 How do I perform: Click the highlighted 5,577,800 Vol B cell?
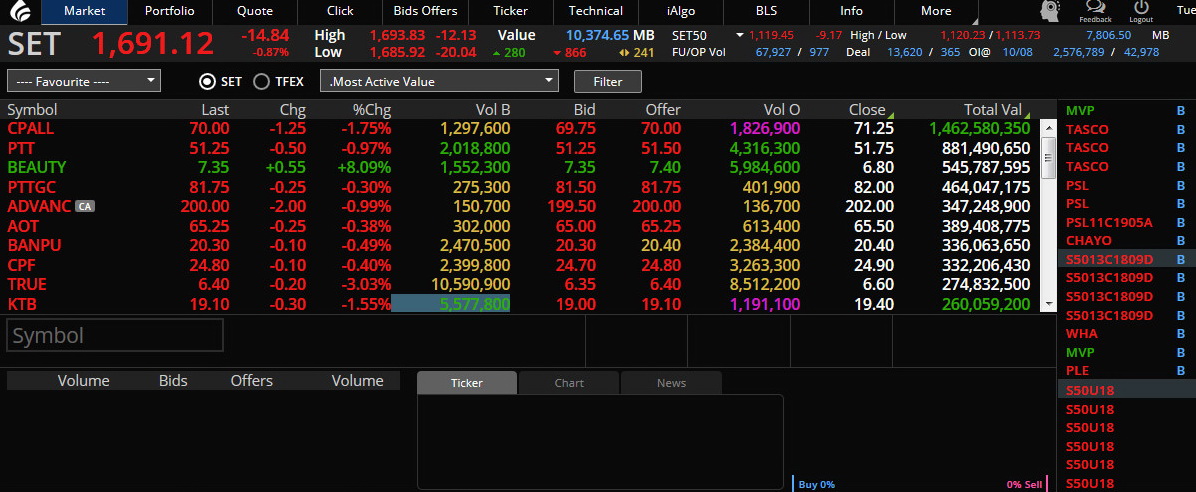click(x=451, y=304)
